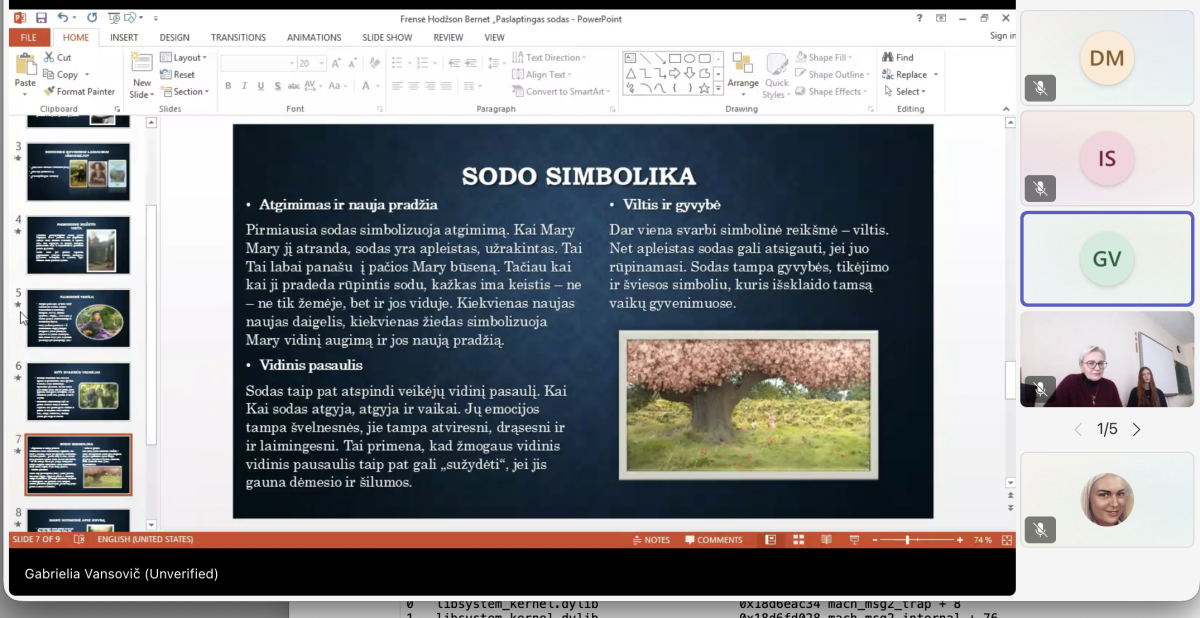The width and height of the screenshot is (1200, 618).
Task: Click the Reset slide button
Action: (178, 74)
